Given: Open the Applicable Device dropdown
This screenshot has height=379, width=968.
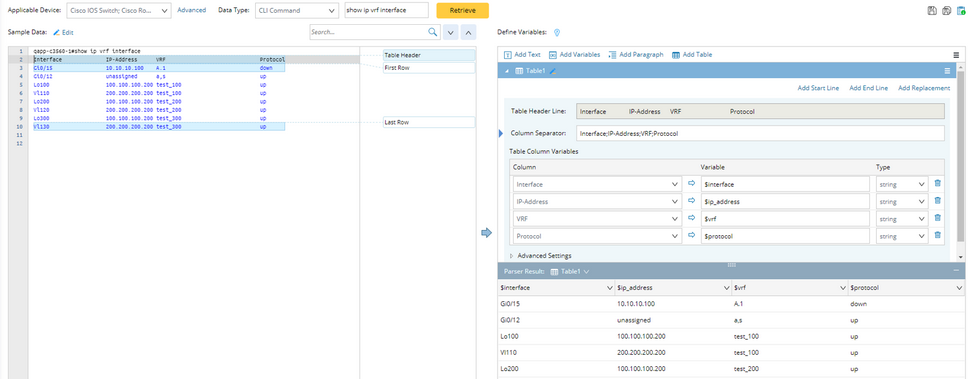Looking at the screenshot, I should pyautogui.click(x=119, y=11).
